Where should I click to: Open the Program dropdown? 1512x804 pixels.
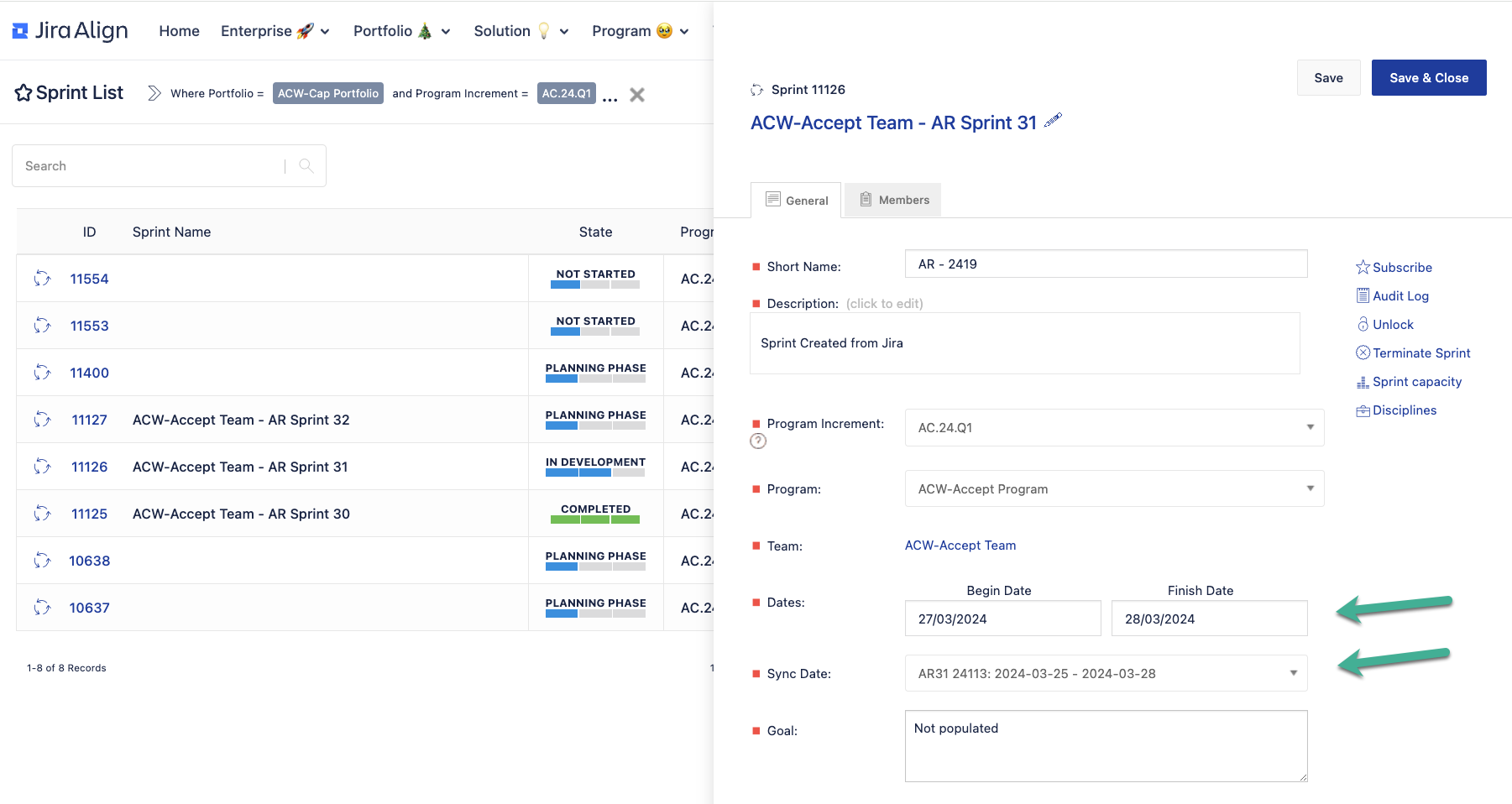click(1114, 488)
